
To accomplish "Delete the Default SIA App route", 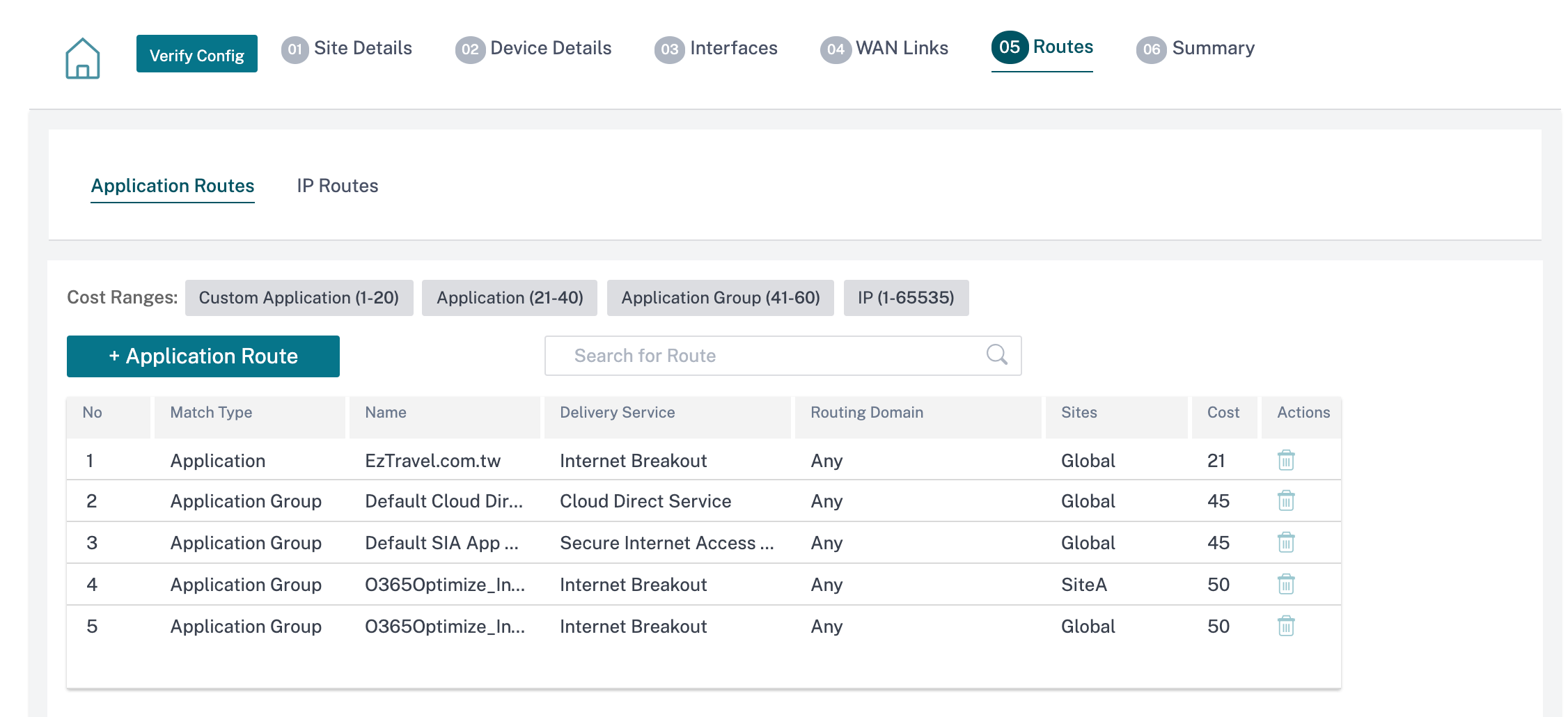I will [1286, 542].
